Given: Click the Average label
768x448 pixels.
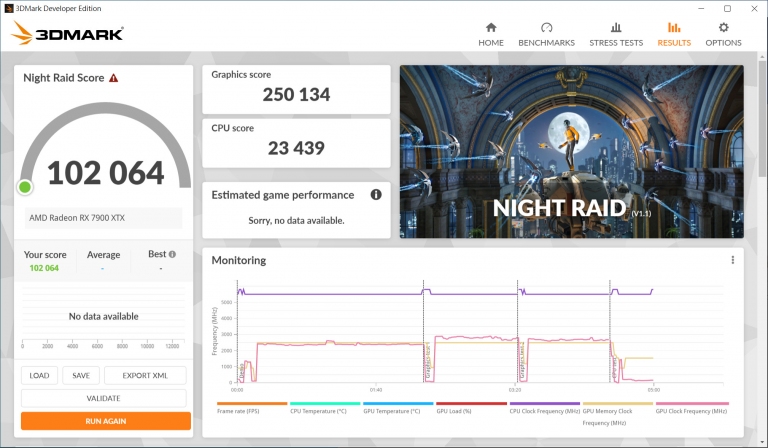Looking at the screenshot, I should tap(103, 255).
